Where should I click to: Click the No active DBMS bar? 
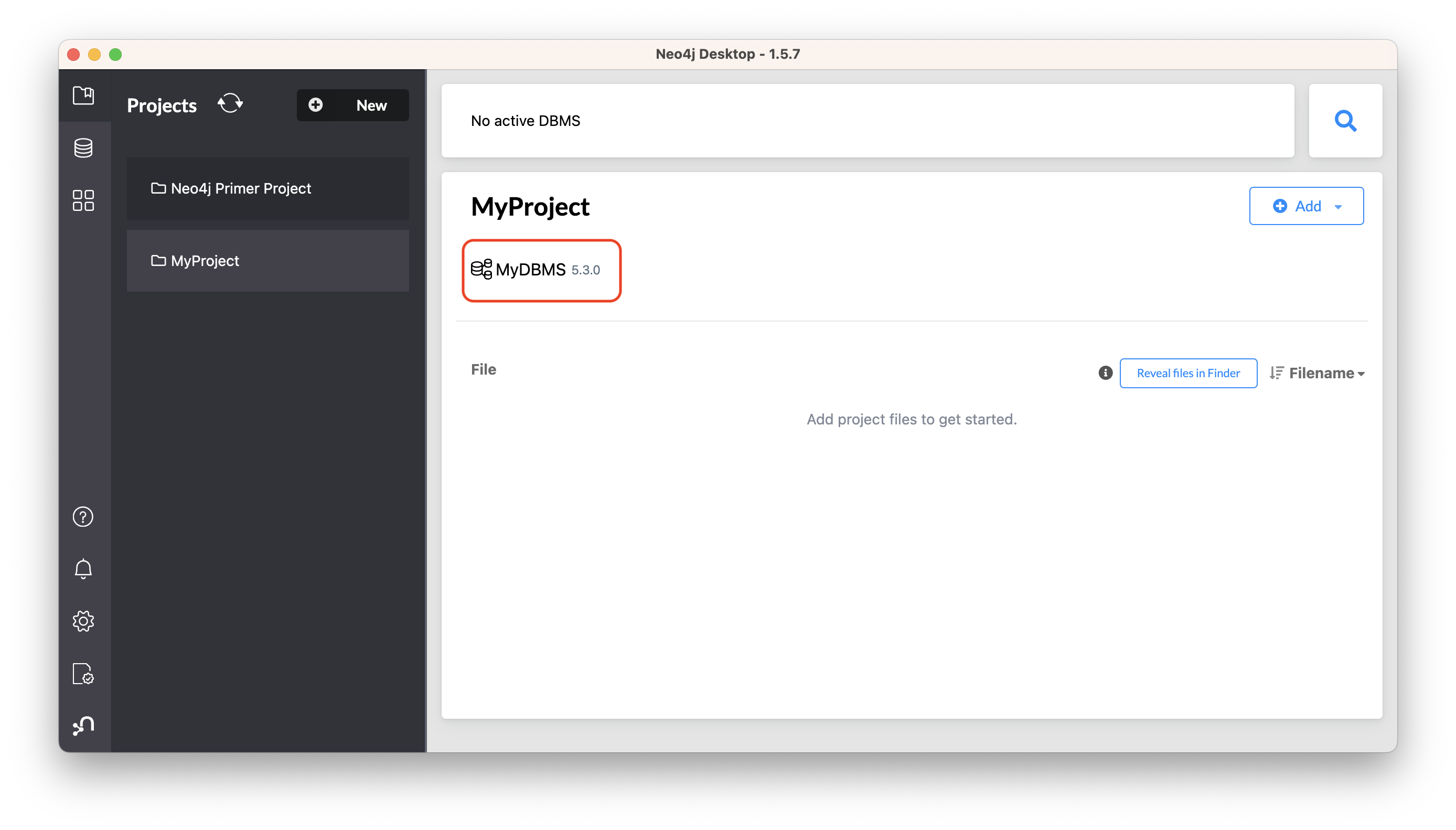coord(868,120)
